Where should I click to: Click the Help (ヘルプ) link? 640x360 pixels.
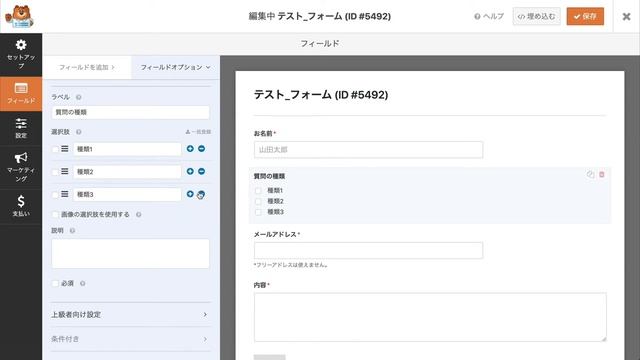[x=489, y=16]
